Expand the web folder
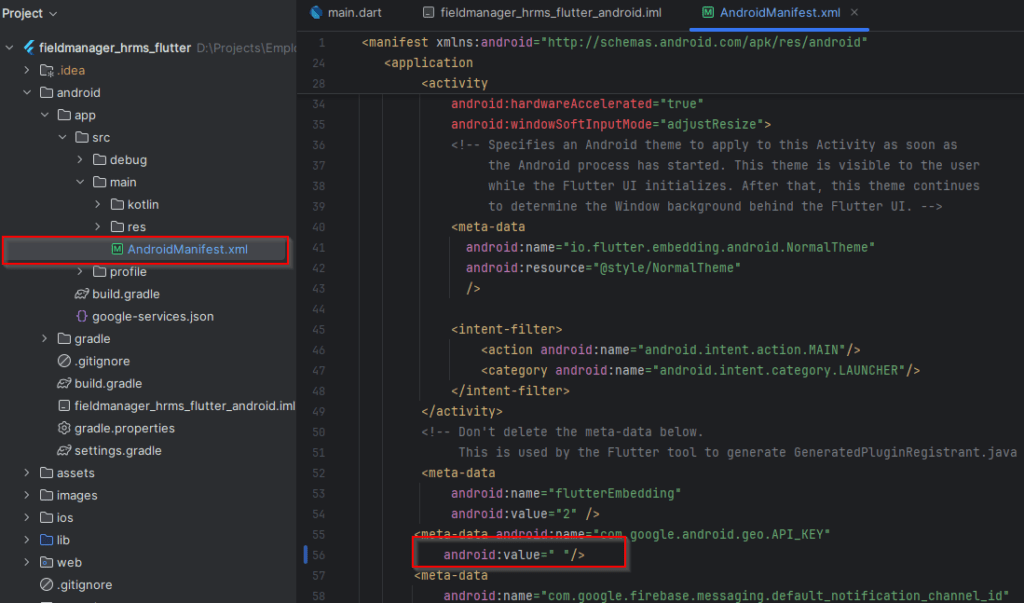The image size is (1024, 603). [x=27, y=562]
